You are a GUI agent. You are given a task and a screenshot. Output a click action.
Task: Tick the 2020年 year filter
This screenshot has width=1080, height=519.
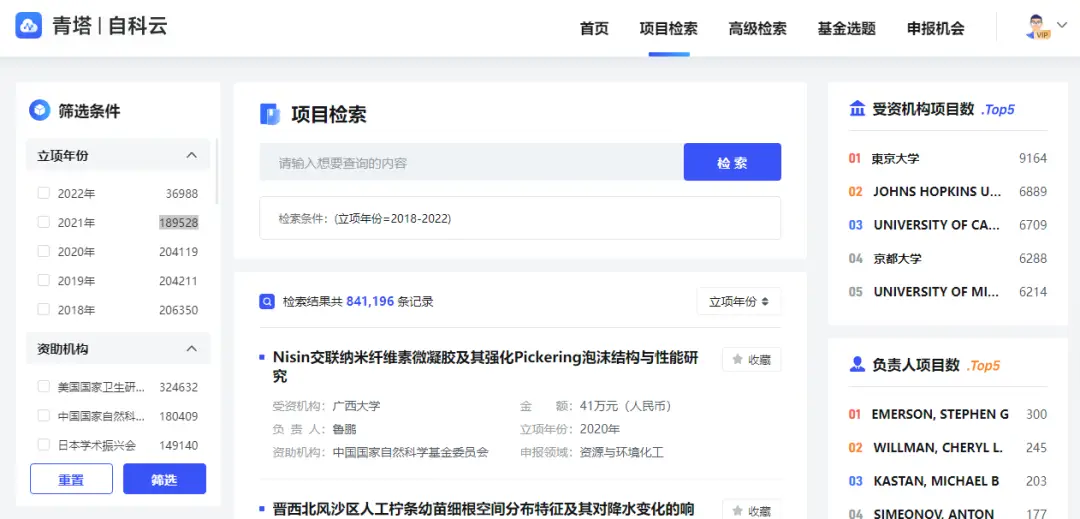tap(43, 251)
